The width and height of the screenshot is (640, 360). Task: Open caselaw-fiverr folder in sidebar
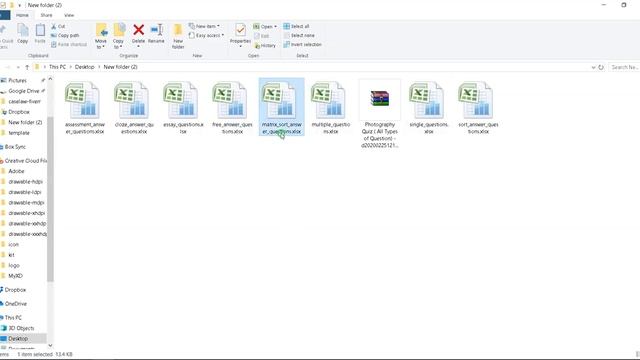pyautogui.click(x=23, y=101)
